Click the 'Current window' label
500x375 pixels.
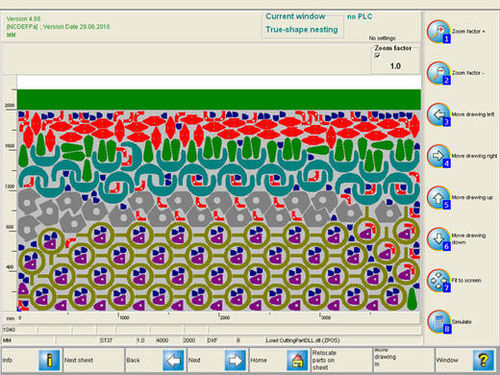pyautogui.click(x=295, y=16)
